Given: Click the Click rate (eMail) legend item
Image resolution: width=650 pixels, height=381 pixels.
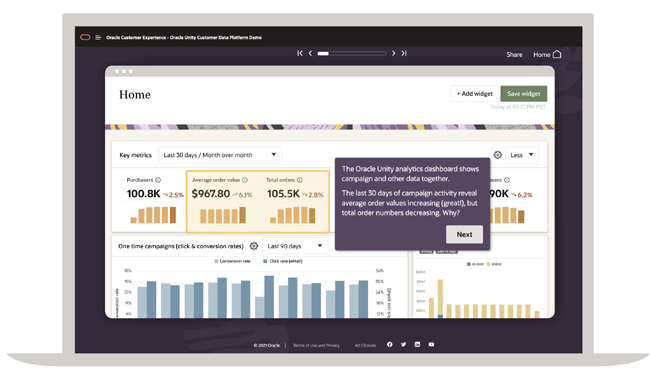Looking at the screenshot, I should pyautogui.click(x=283, y=261).
